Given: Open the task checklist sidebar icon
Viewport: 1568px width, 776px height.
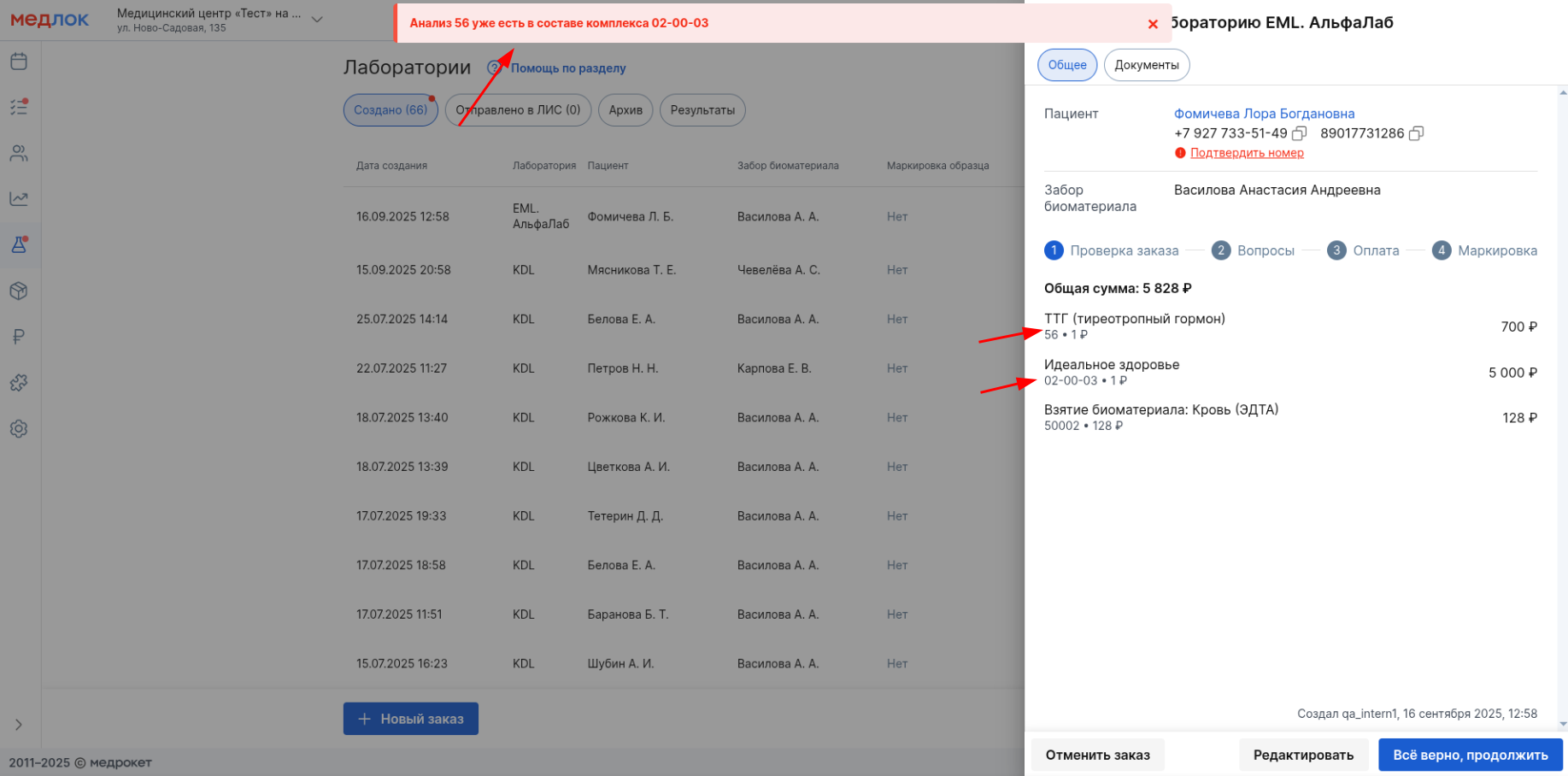Looking at the screenshot, I should (x=19, y=107).
